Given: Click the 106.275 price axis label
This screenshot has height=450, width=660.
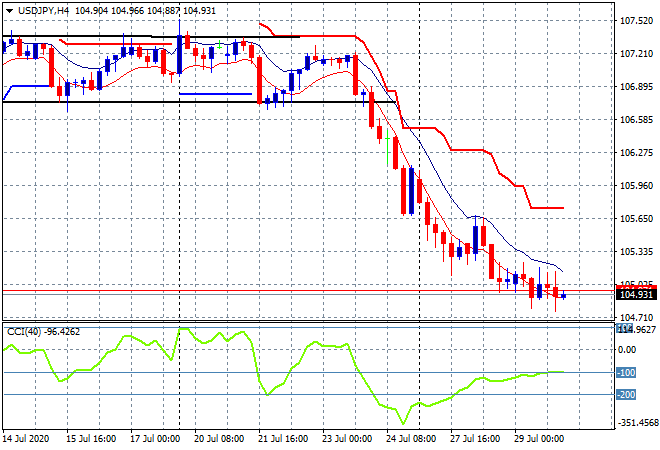Looking at the screenshot, I should click(x=636, y=153).
